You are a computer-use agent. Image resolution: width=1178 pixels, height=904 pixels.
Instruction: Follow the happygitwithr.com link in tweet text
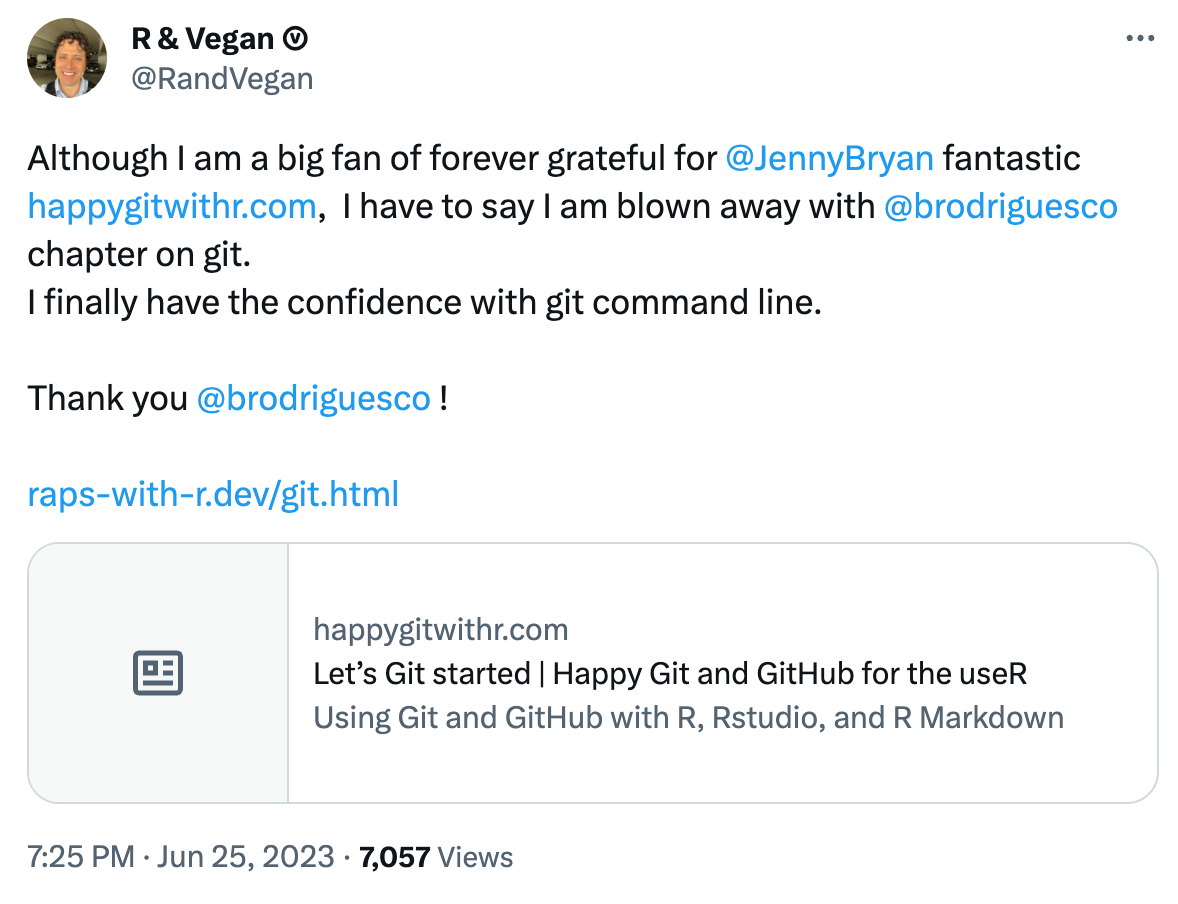tap(172, 206)
